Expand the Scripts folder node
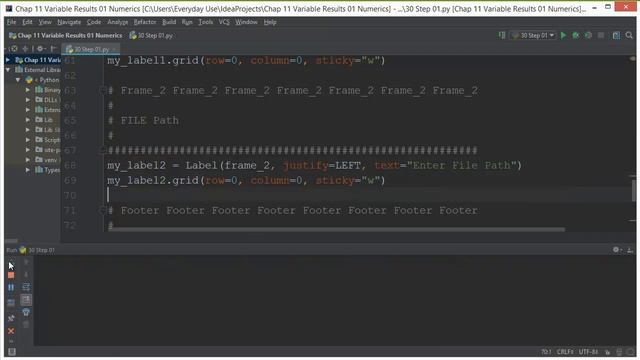 click(x=28, y=140)
